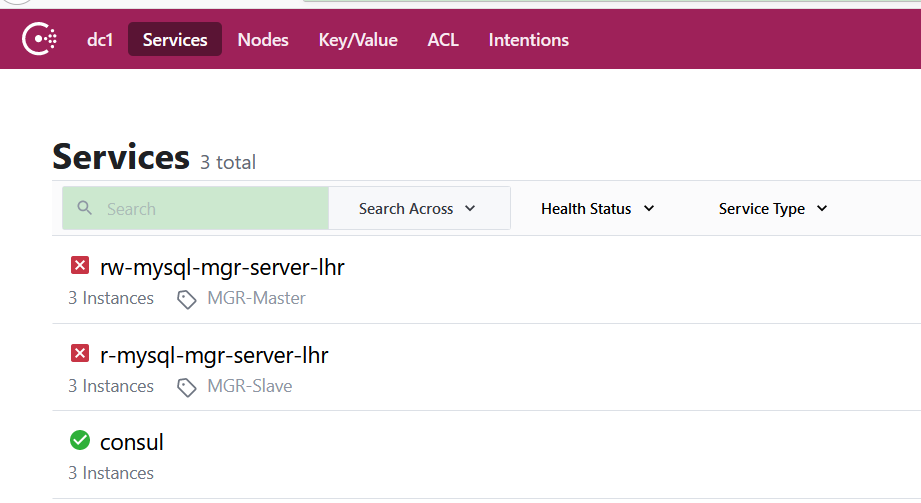Image resolution: width=921 pixels, height=503 pixels.
Task: Select the Services tab
Action: point(175,40)
